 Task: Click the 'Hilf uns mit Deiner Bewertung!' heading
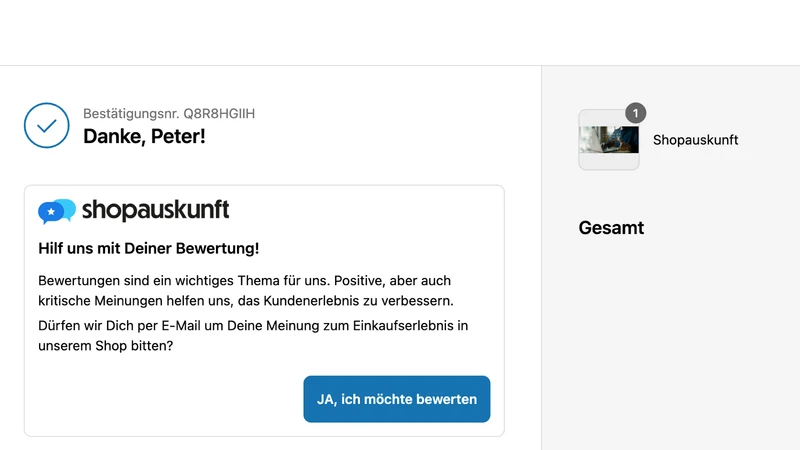[148, 248]
